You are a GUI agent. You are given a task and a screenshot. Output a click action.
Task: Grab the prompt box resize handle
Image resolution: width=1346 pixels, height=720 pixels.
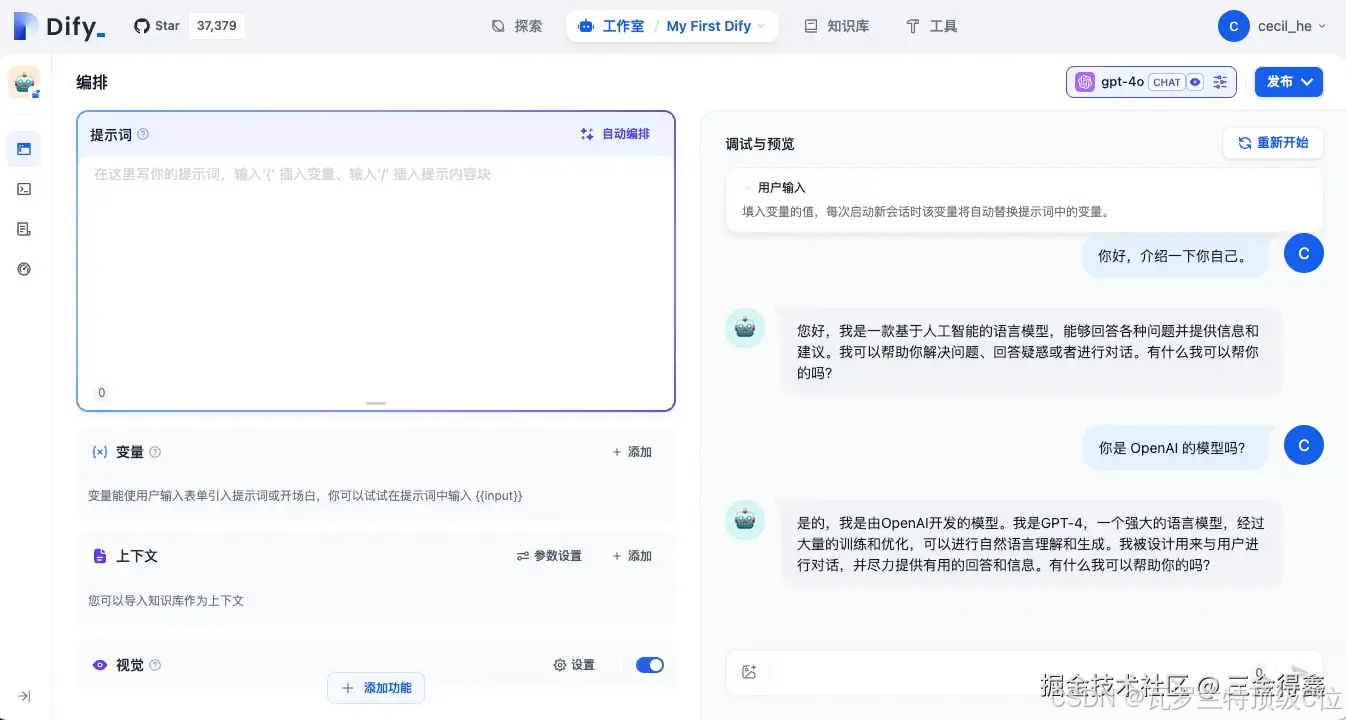click(x=376, y=403)
